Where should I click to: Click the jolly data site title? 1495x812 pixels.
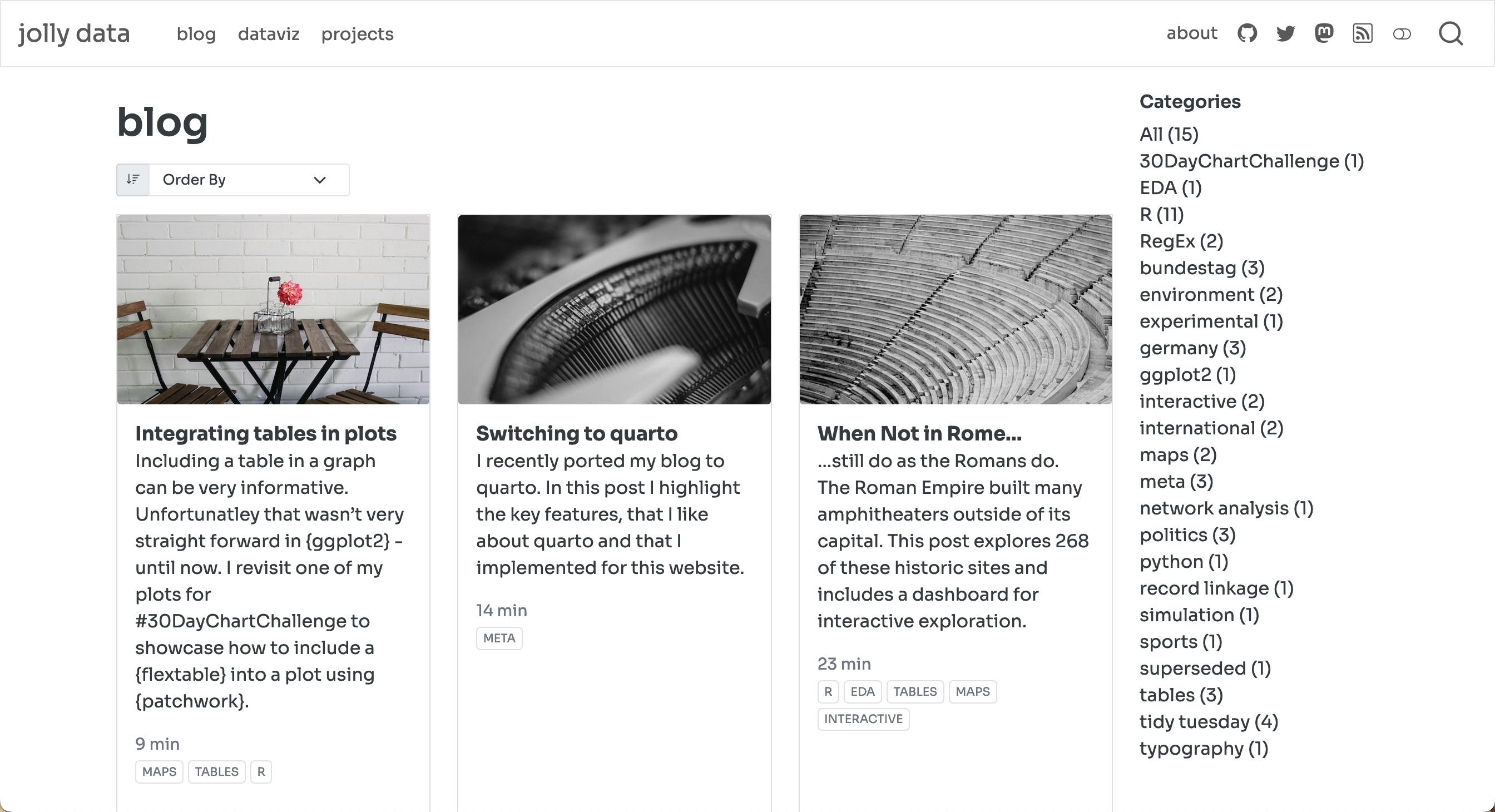[74, 34]
